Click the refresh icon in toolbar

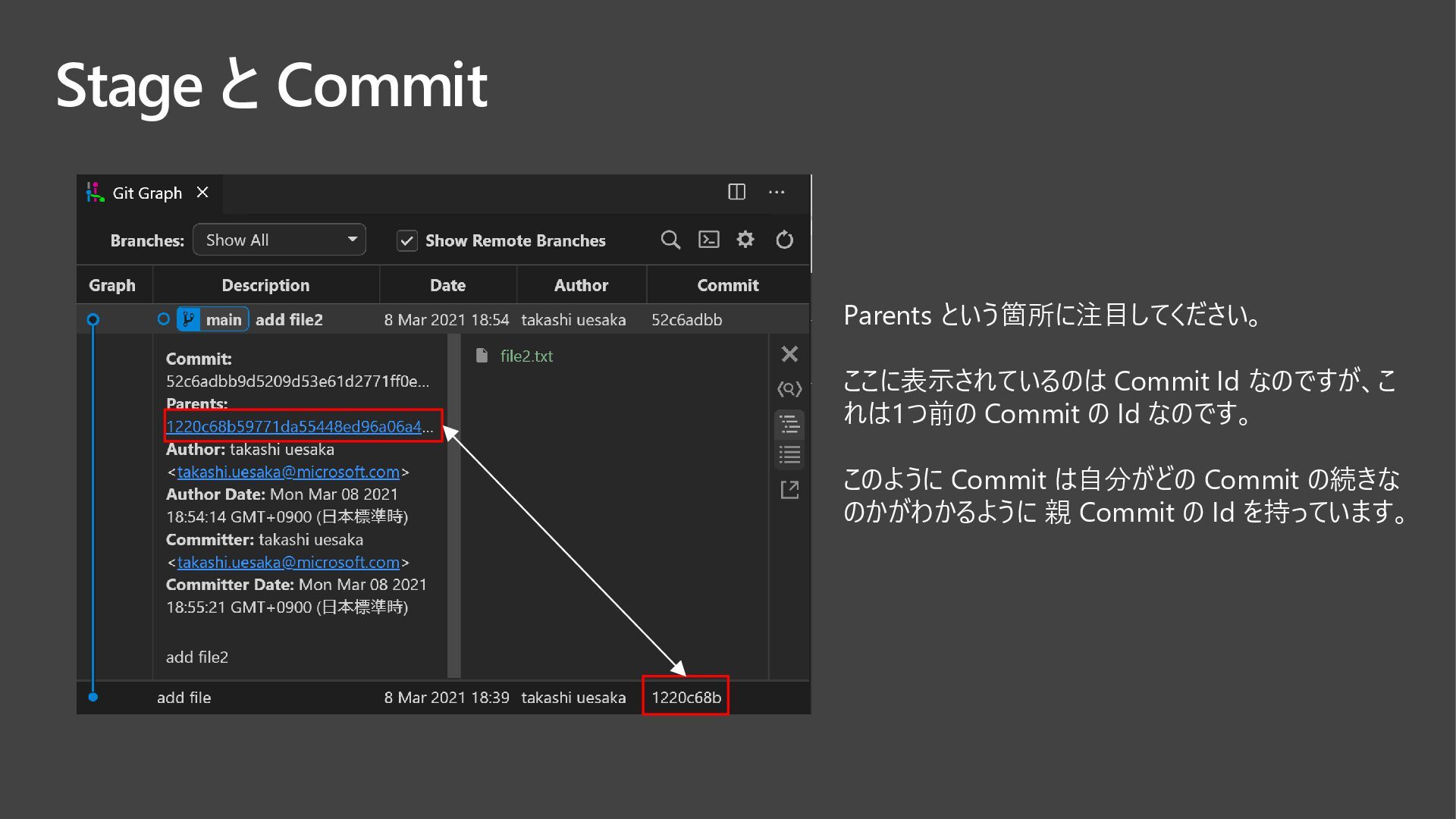[784, 240]
